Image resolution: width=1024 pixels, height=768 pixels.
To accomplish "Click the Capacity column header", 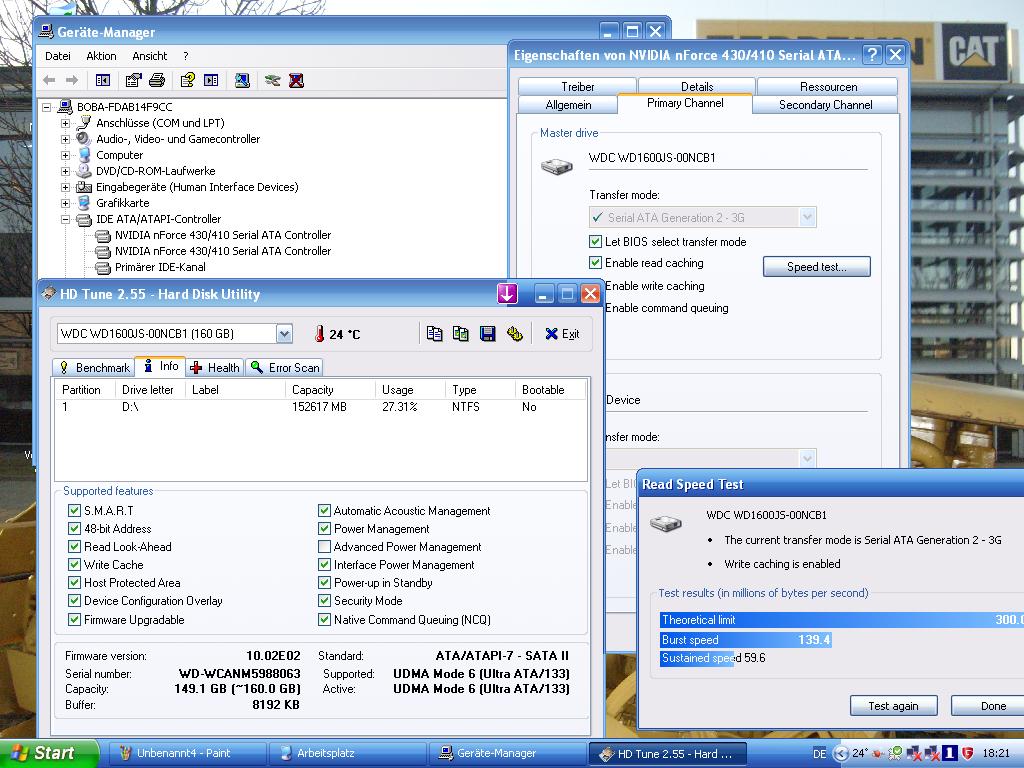I will click(x=330, y=390).
